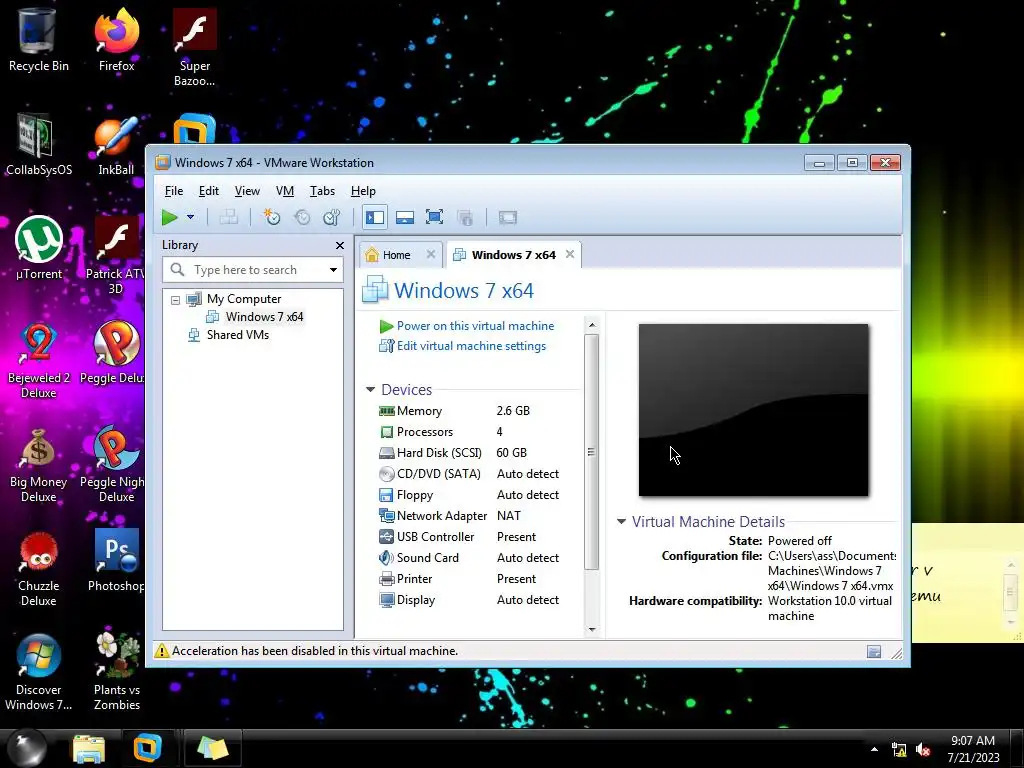The width and height of the screenshot is (1024, 768).
Task: Open the Edit menu
Action: (x=208, y=191)
